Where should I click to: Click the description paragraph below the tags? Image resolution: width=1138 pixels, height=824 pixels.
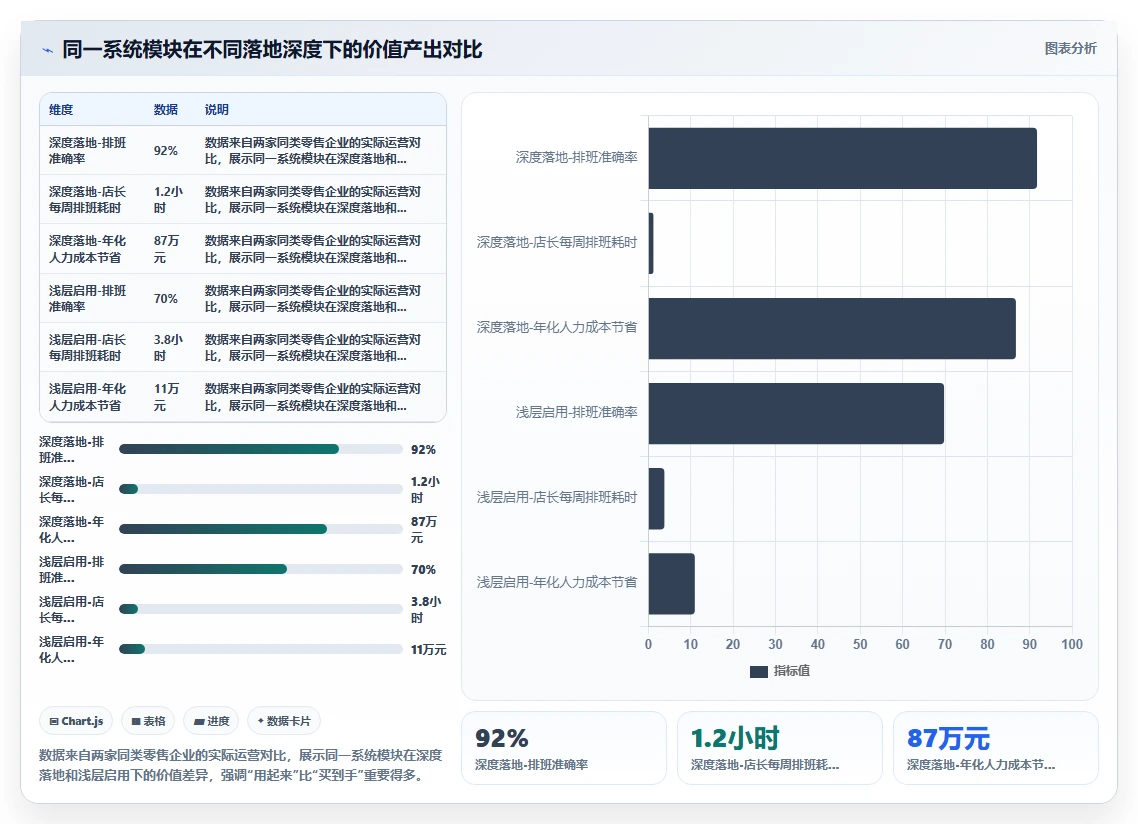click(x=240, y=765)
